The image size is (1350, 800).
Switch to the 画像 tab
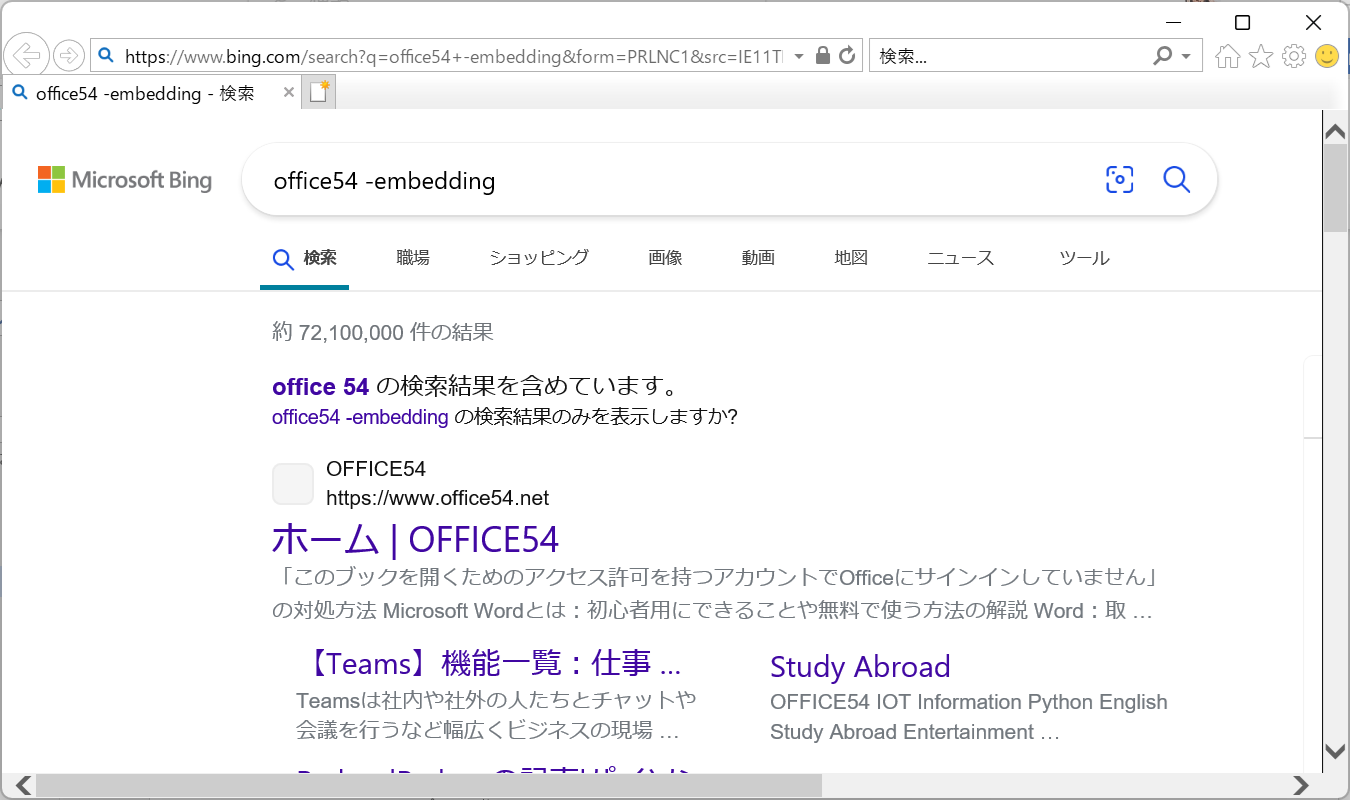(665, 258)
